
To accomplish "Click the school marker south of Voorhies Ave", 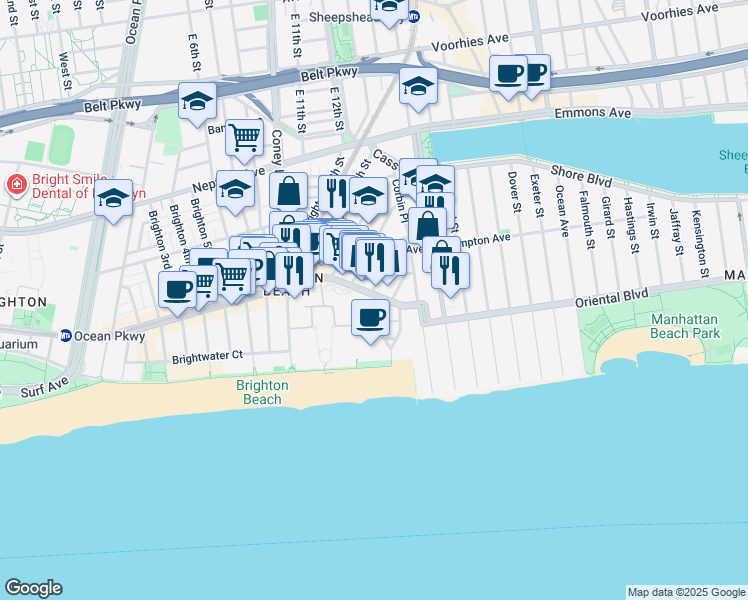I will click(x=418, y=90).
